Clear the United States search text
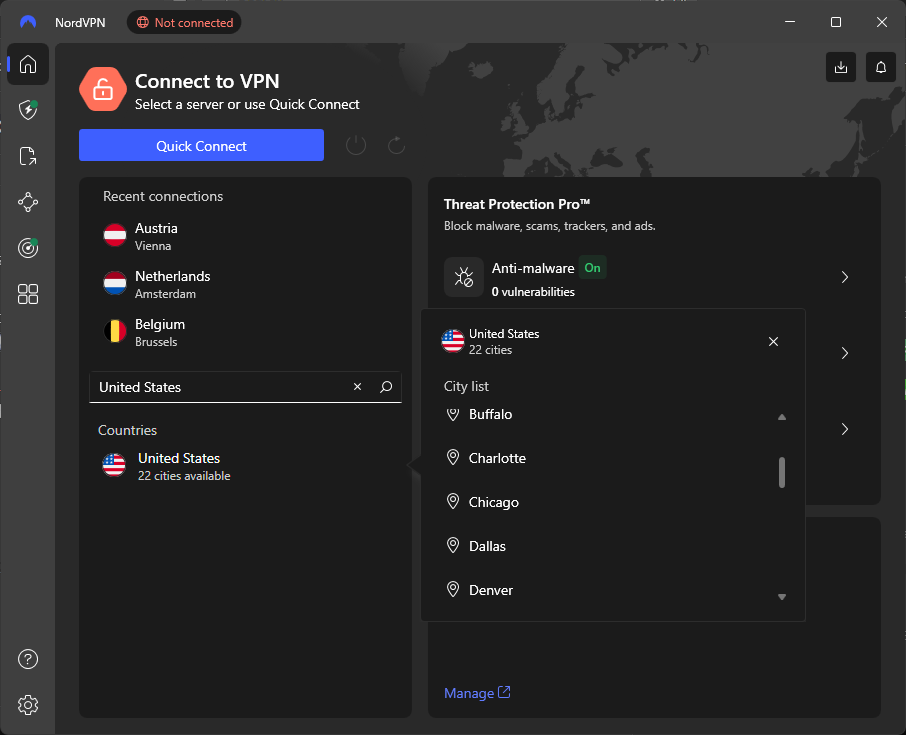The image size is (906, 735). (x=358, y=387)
